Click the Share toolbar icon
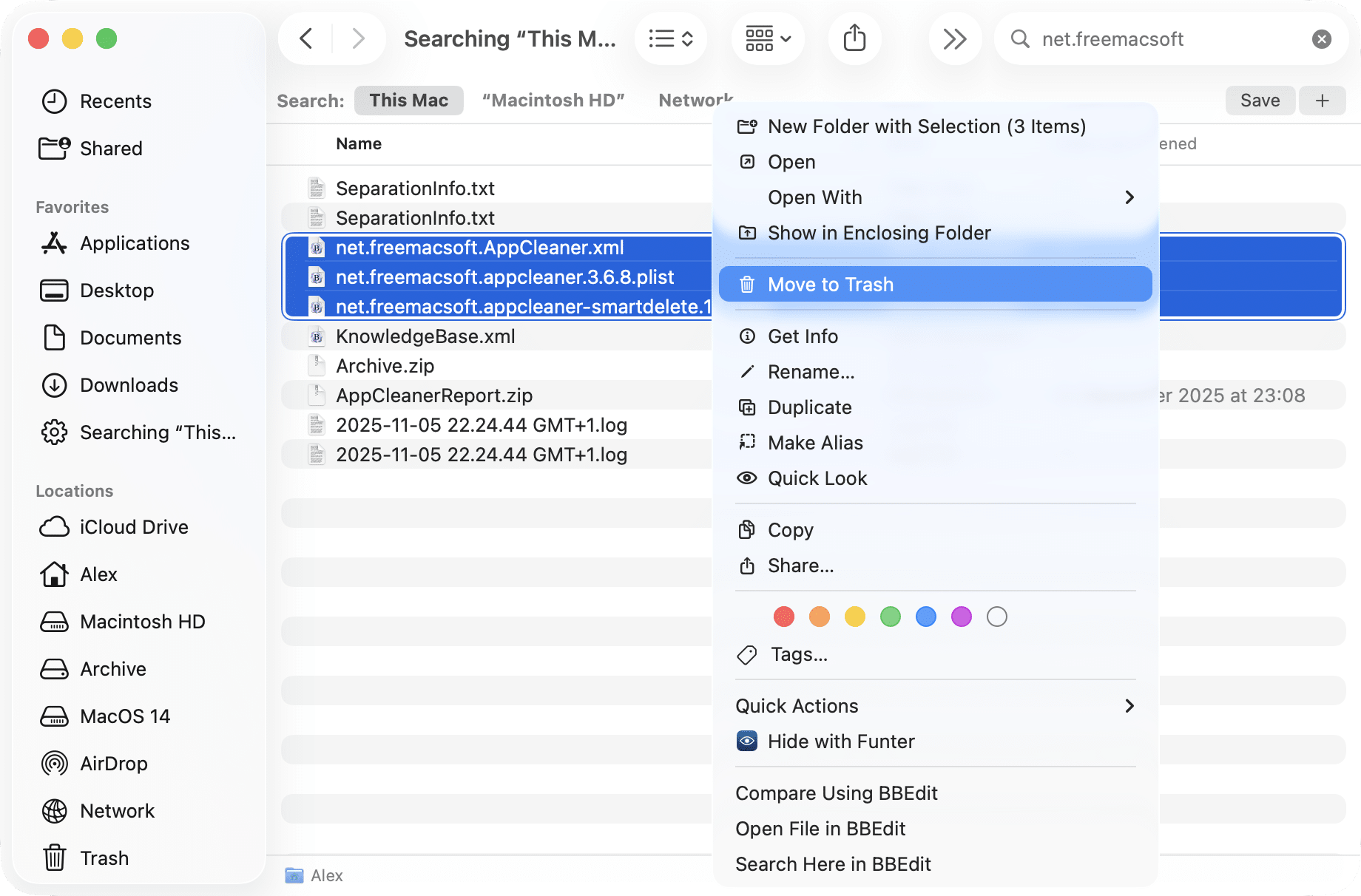 coord(854,38)
